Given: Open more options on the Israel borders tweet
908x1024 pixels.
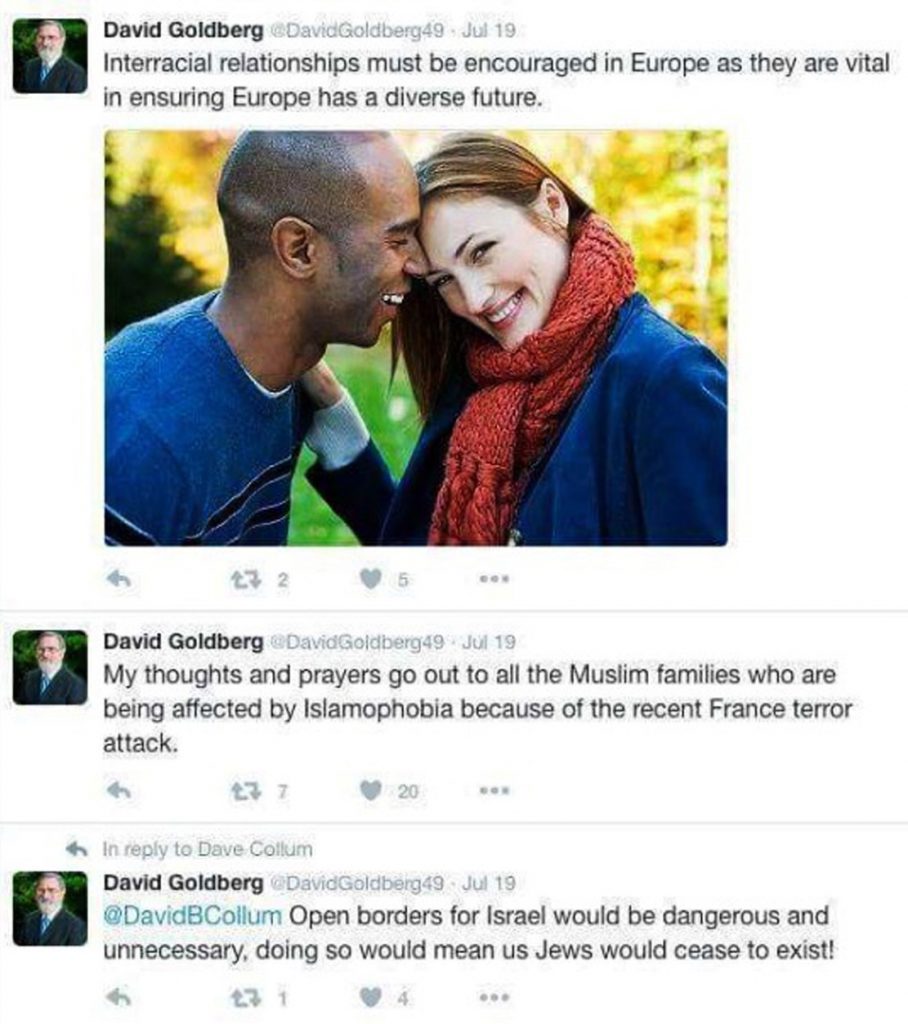Looking at the screenshot, I should click(x=494, y=998).
